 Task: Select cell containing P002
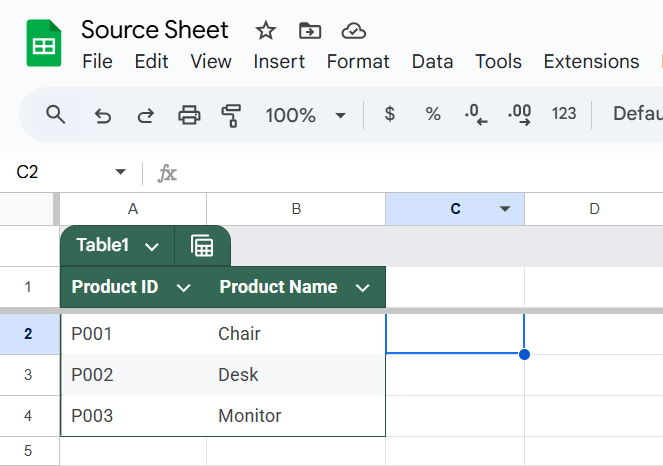coord(134,375)
